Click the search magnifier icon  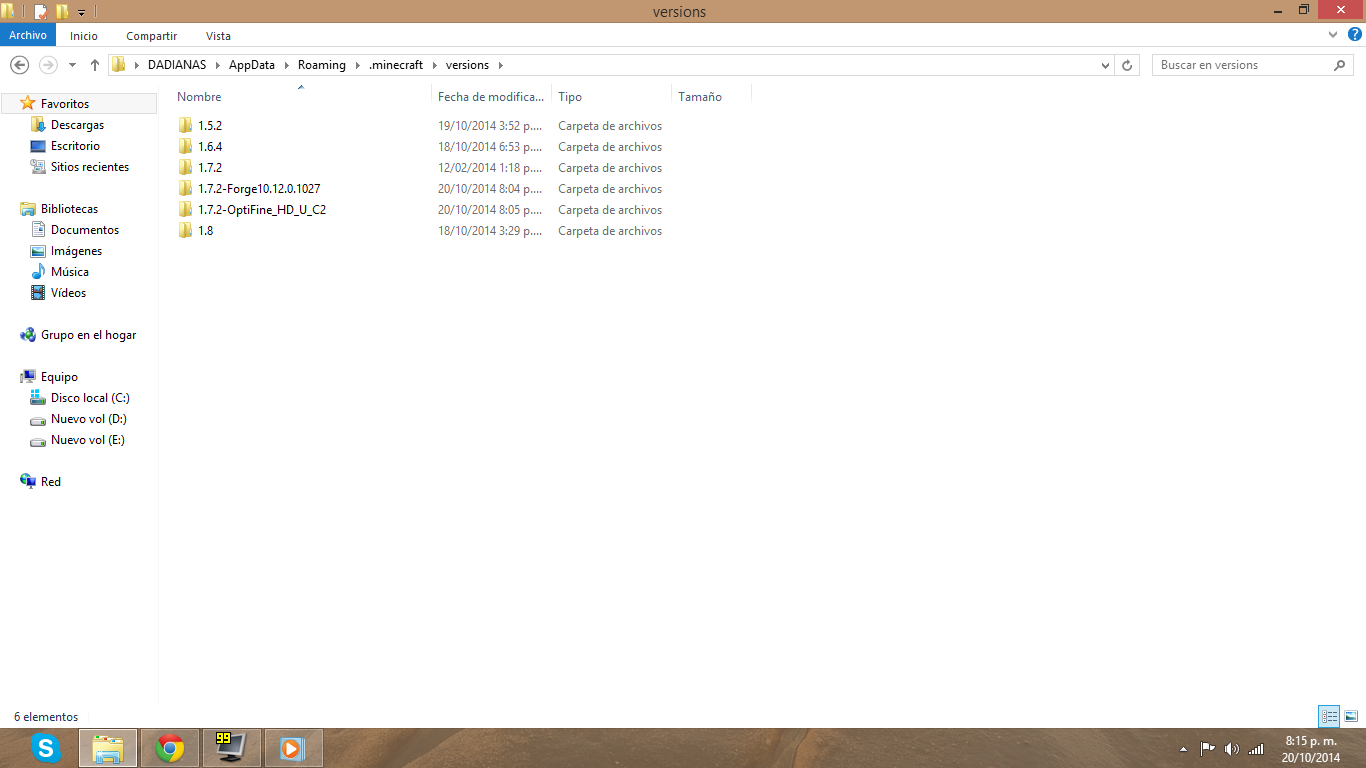1340,65
